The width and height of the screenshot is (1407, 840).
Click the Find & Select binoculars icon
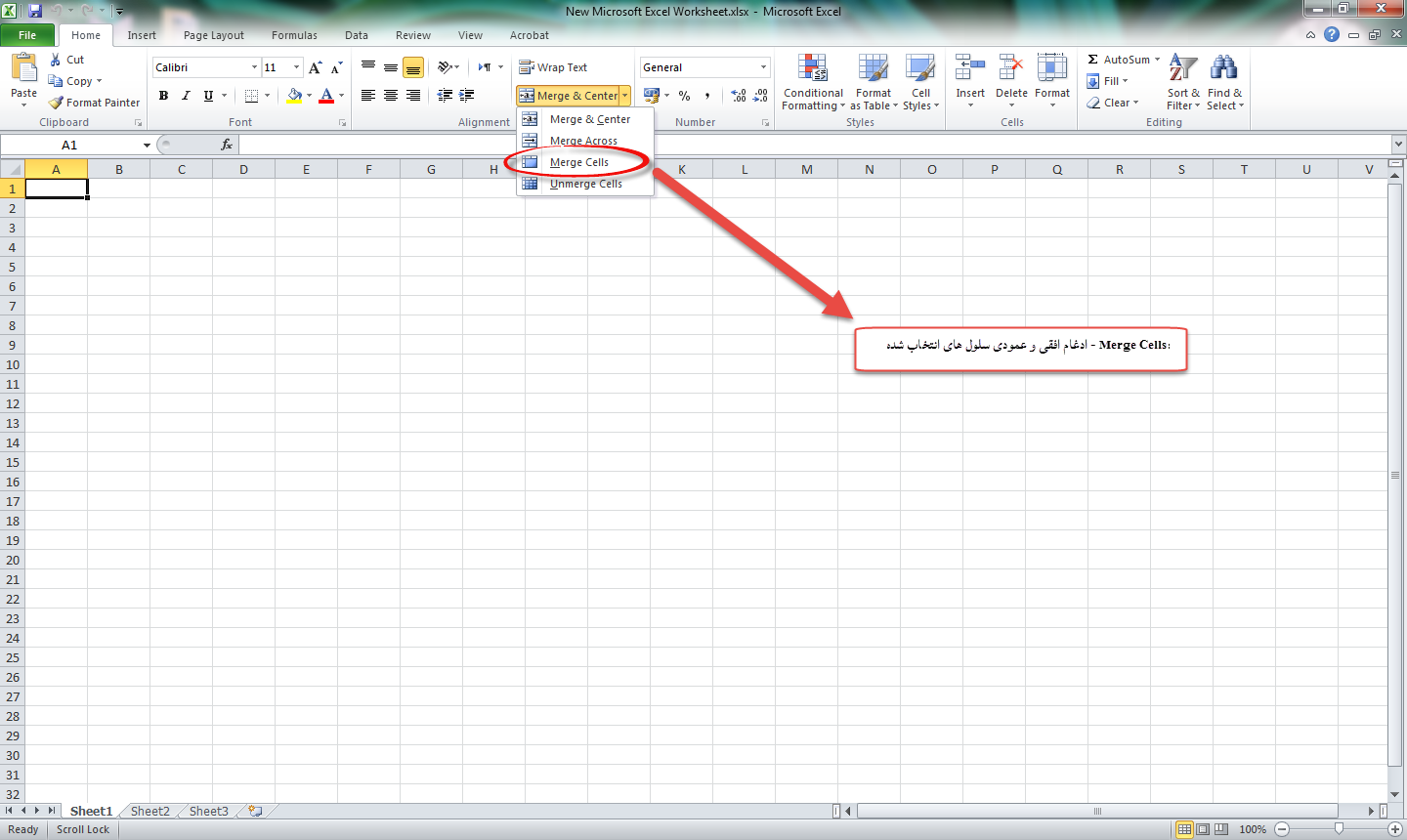point(1223,68)
